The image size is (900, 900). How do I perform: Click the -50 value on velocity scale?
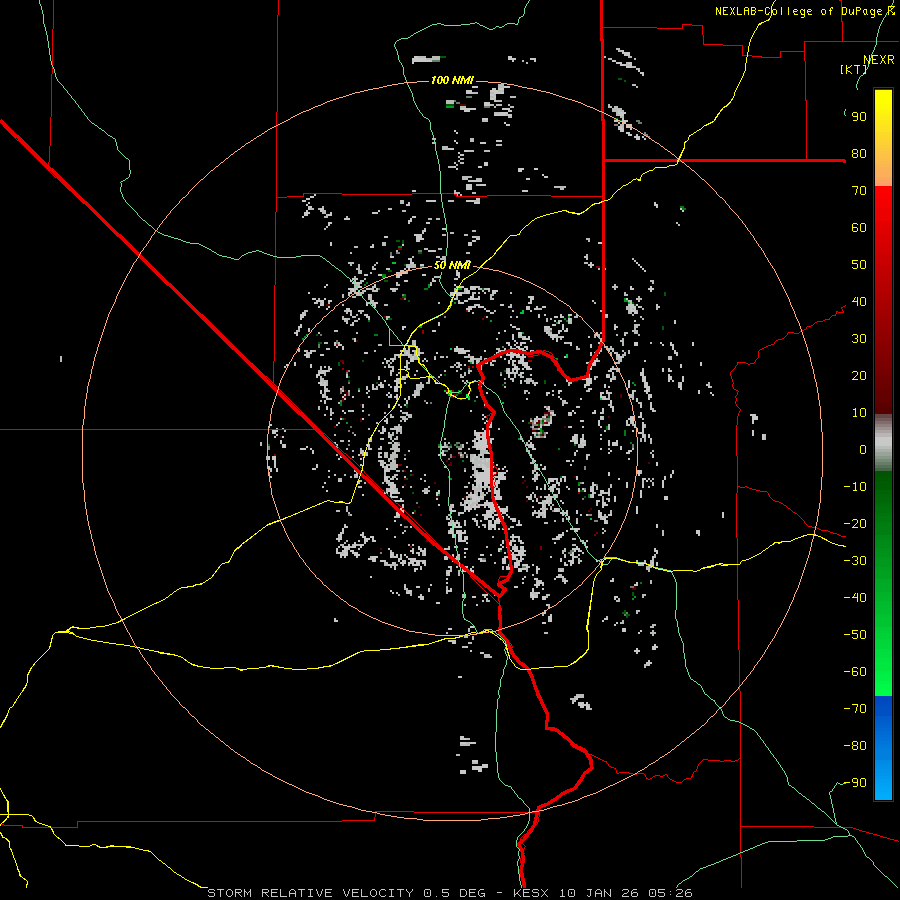click(x=855, y=635)
